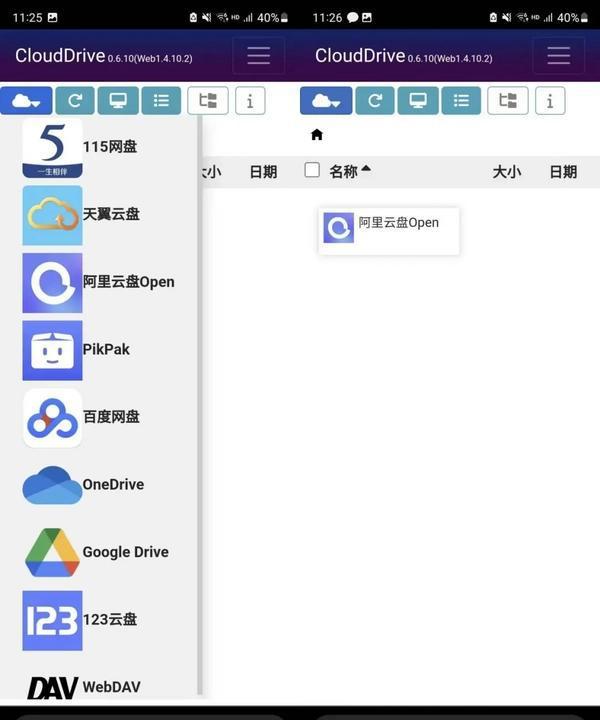
Task: Sort by 日期 column in right screenshot
Action: click(x=563, y=172)
